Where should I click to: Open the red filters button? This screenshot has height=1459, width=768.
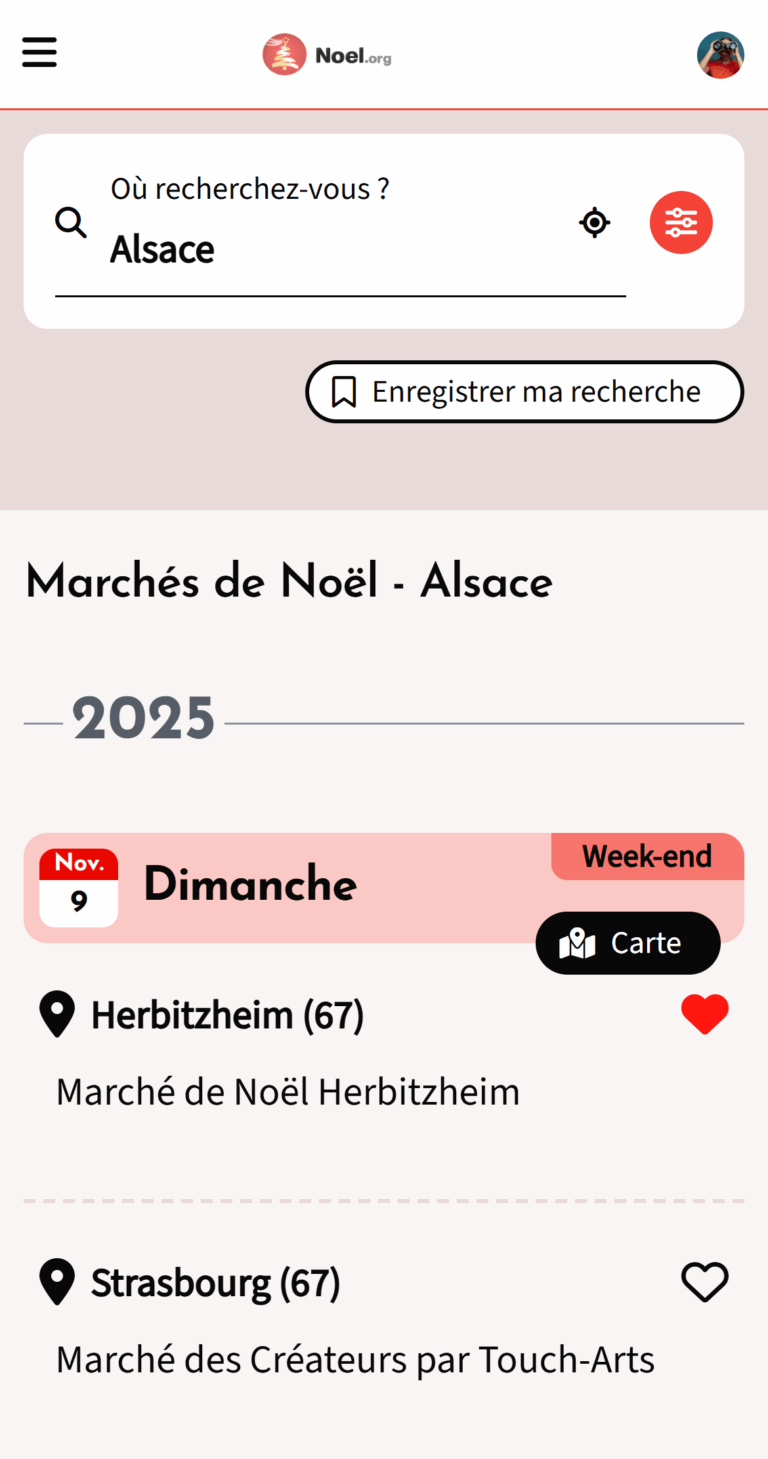pyautogui.click(x=681, y=222)
